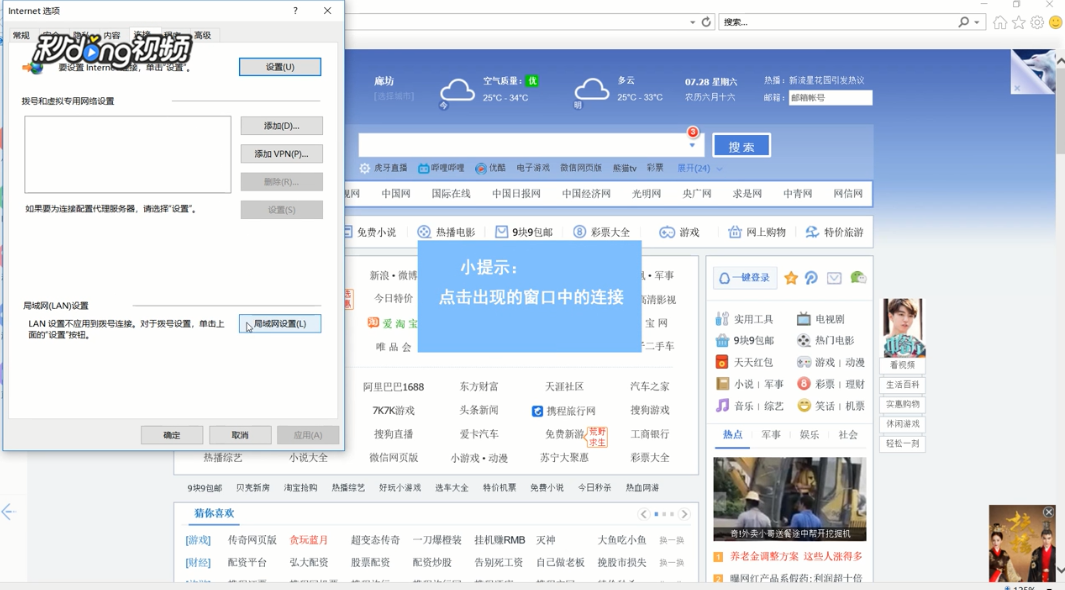Click the 特价旅游 travel icon

[812, 232]
